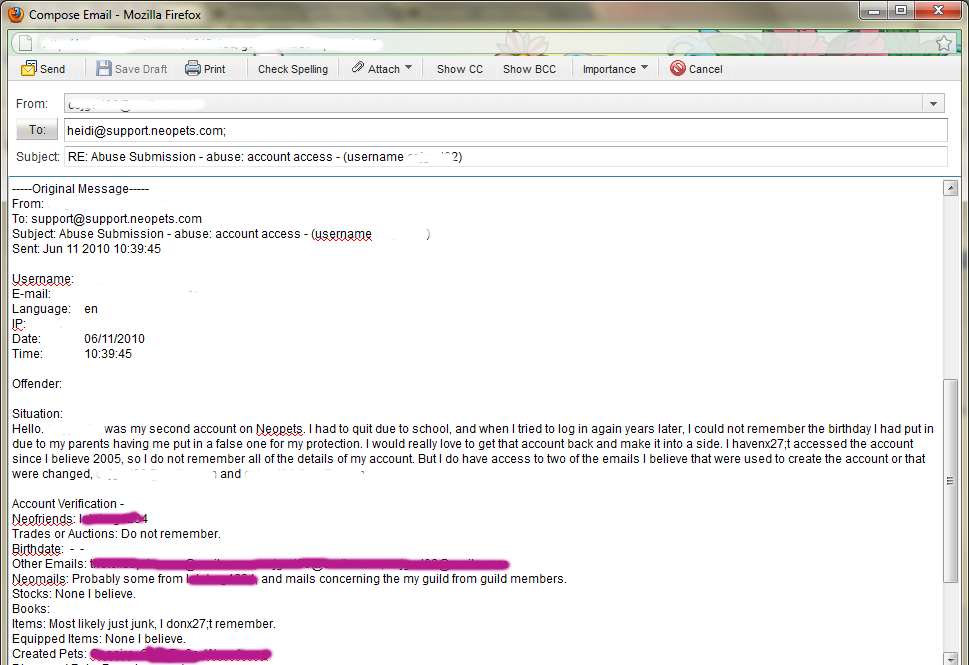The width and height of the screenshot is (969, 665).
Task: Click the To: button
Action: [x=37, y=130]
